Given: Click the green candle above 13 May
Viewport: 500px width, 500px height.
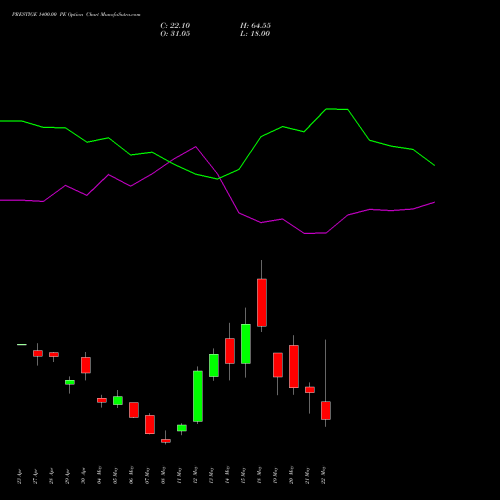Looking at the screenshot, I should click(214, 365).
